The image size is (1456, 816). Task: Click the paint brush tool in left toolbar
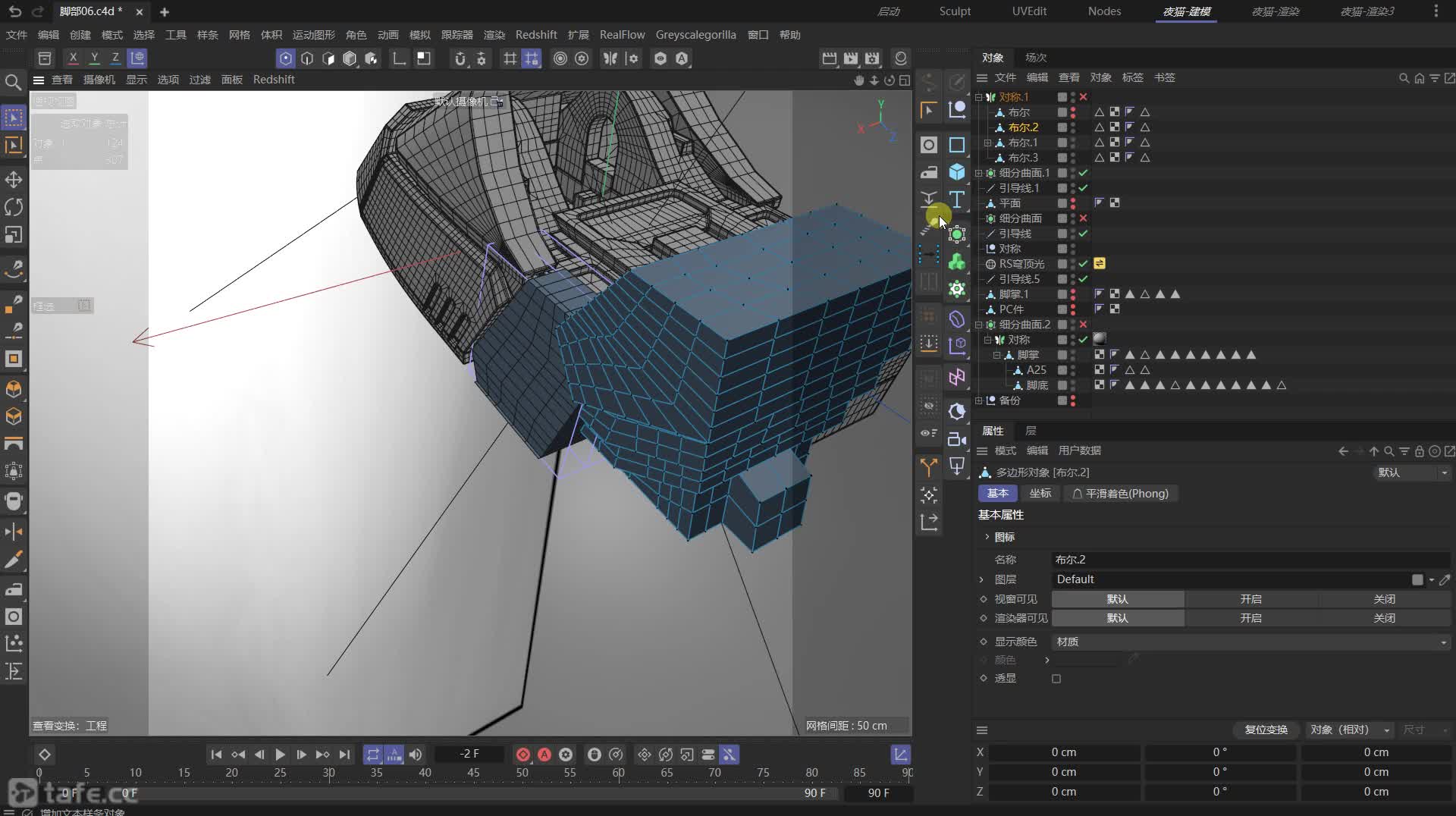click(x=14, y=560)
